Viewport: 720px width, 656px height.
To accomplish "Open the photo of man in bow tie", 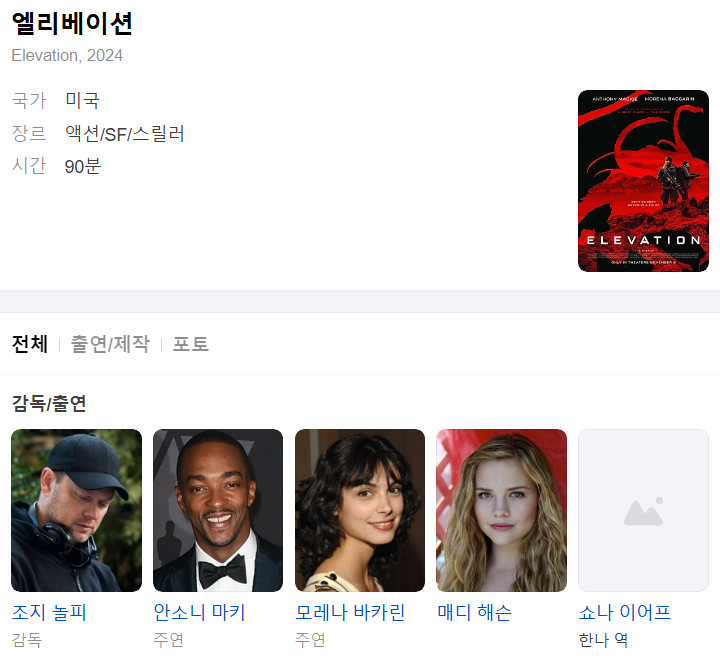I will [x=218, y=510].
